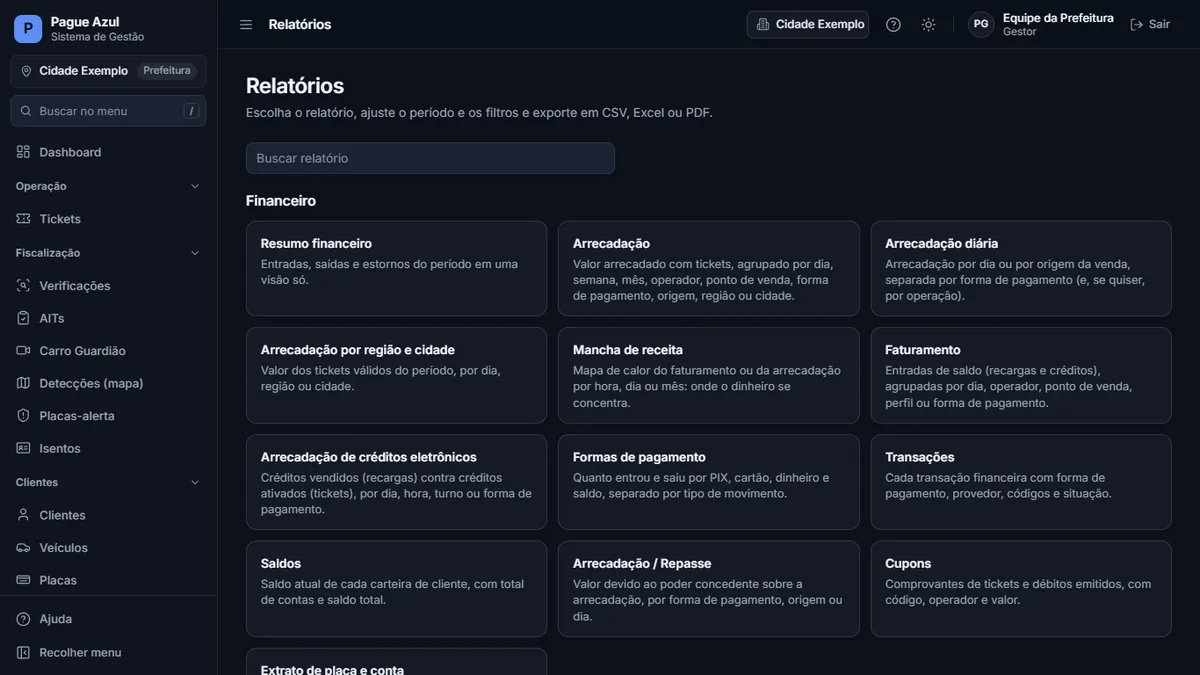
Task: Click the Verificações scan icon
Action: (x=24, y=286)
